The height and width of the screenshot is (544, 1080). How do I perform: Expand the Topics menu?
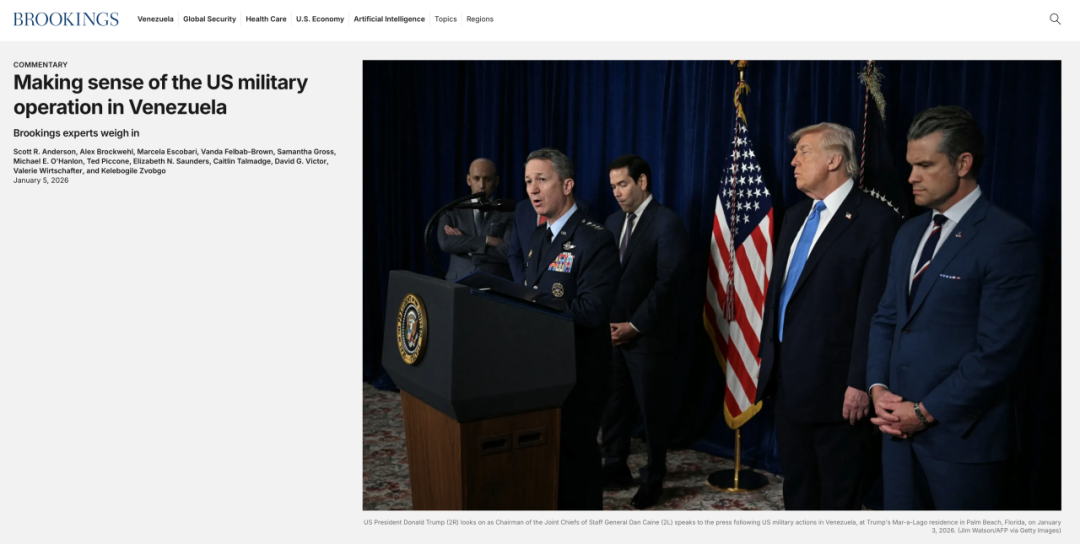[445, 19]
